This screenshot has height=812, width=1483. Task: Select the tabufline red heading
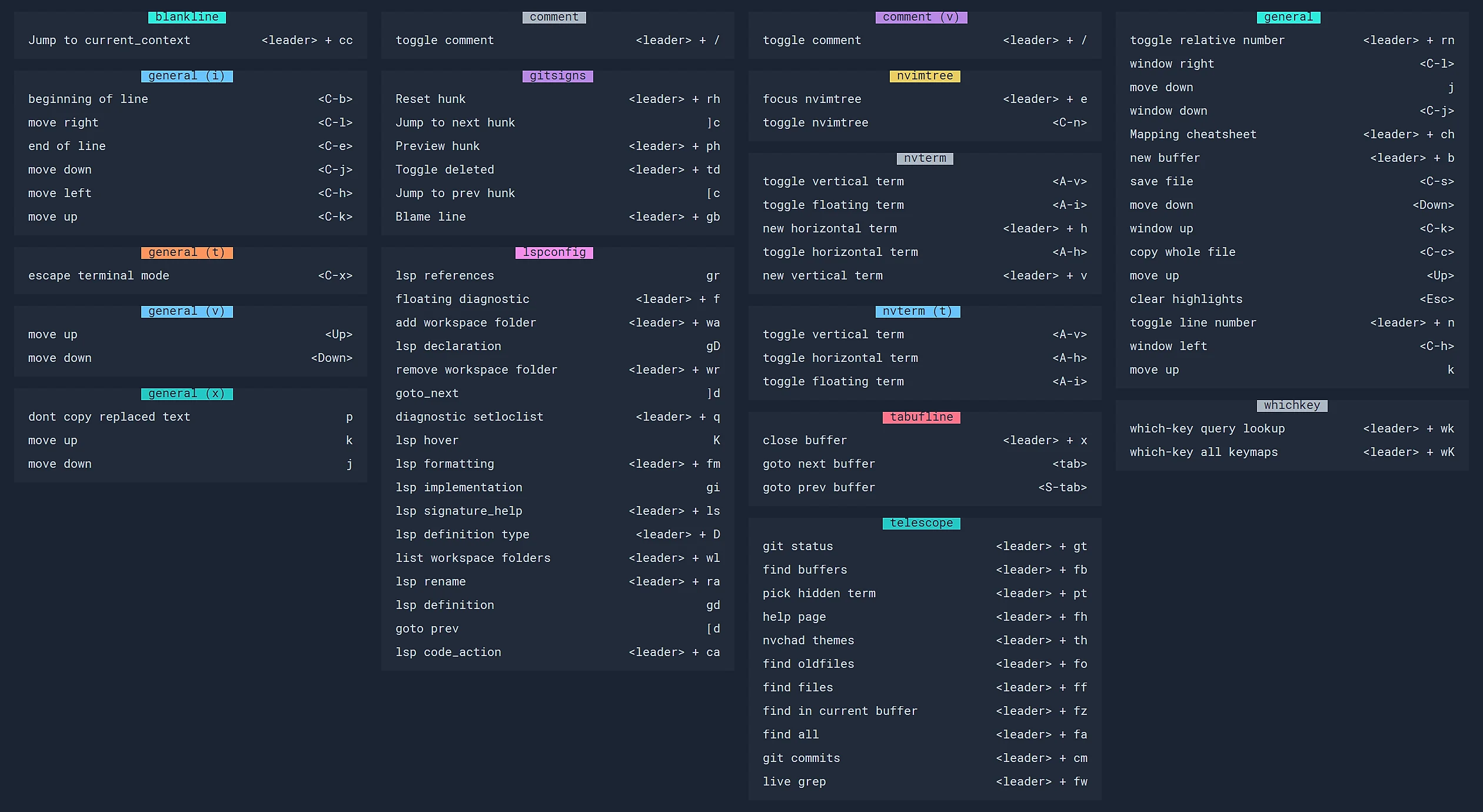(x=921, y=417)
